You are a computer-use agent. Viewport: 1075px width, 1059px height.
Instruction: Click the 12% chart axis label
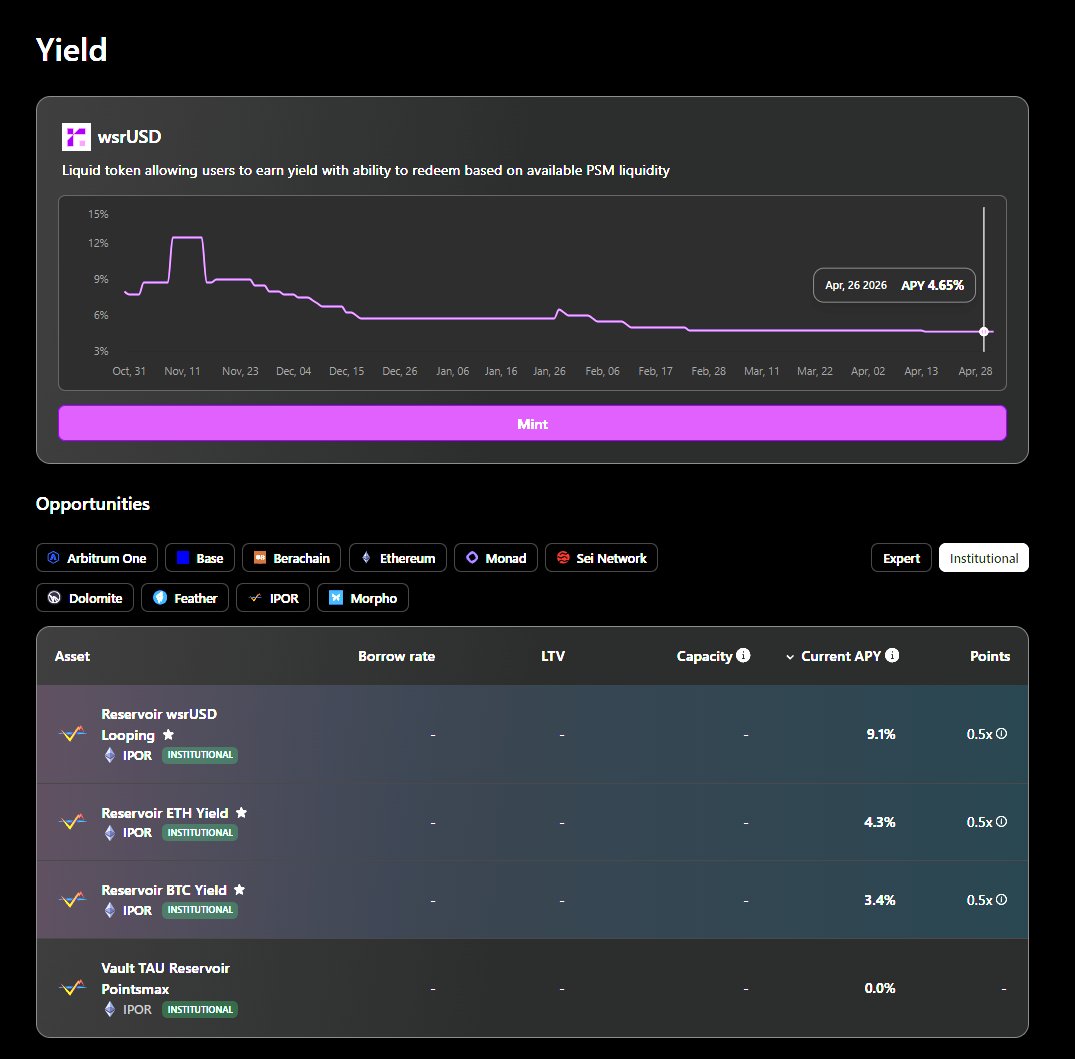click(98, 243)
